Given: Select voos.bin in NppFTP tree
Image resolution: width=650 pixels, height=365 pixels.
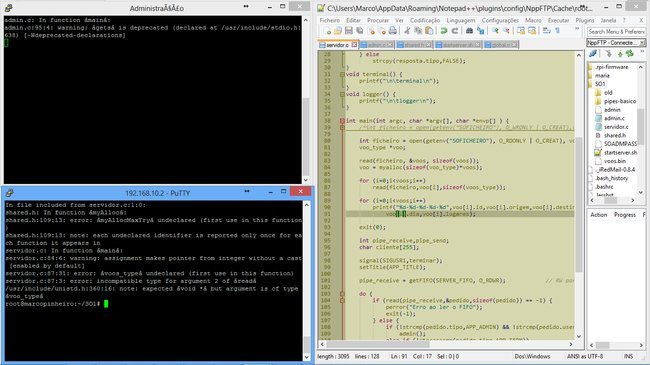Looking at the screenshot, I should pos(615,161).
